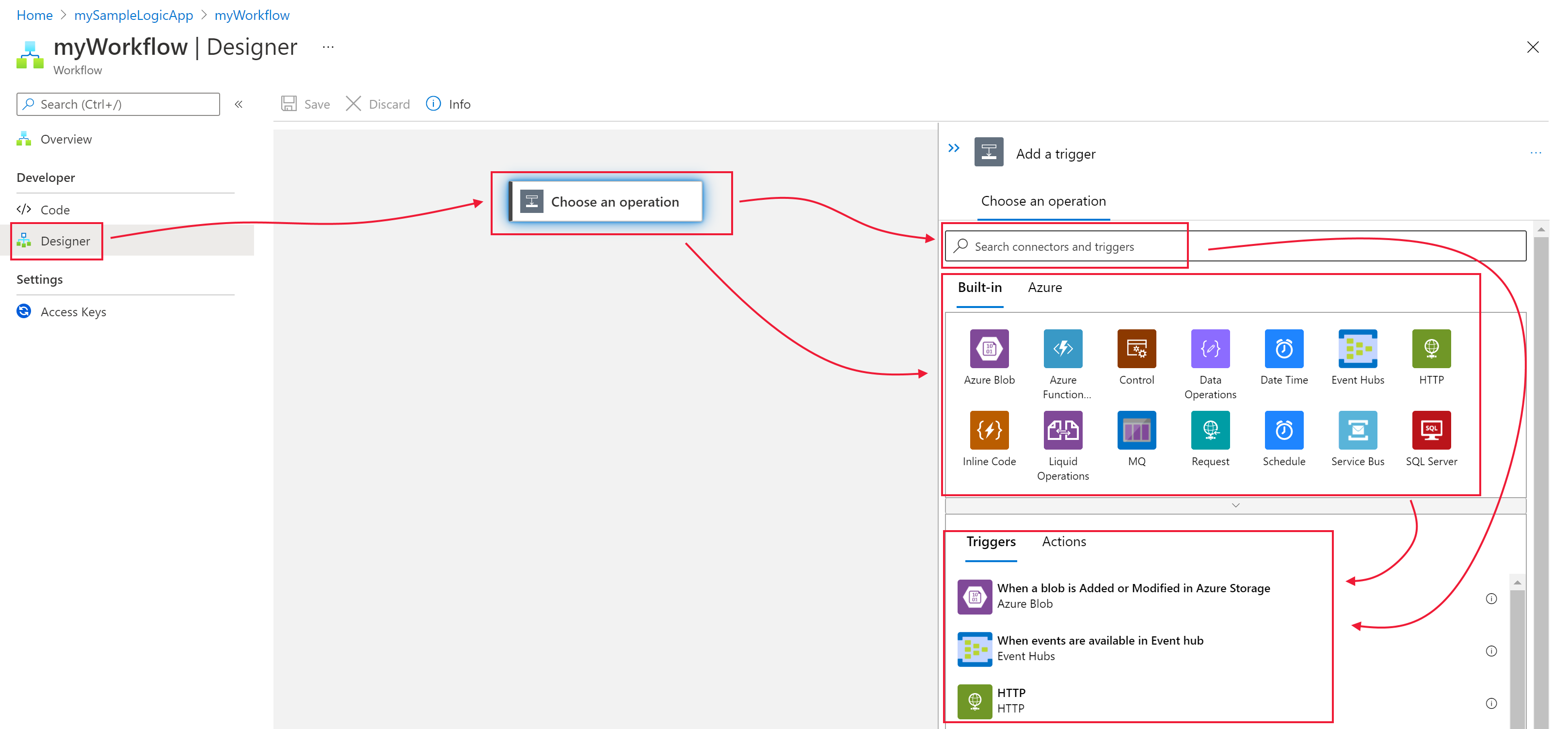
Task: Collapse the left navigation menu
Action: tap(239, 104)
